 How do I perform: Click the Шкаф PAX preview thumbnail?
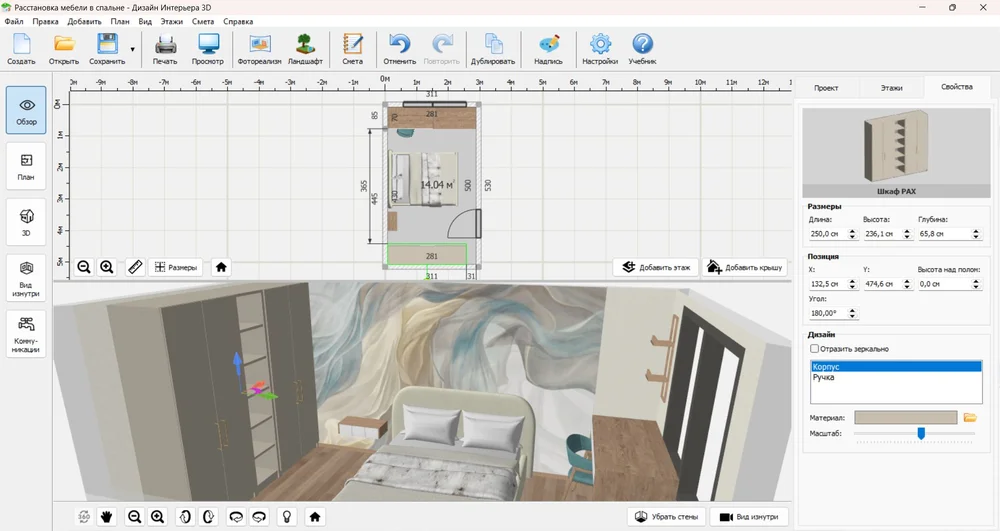pos(896,152)
